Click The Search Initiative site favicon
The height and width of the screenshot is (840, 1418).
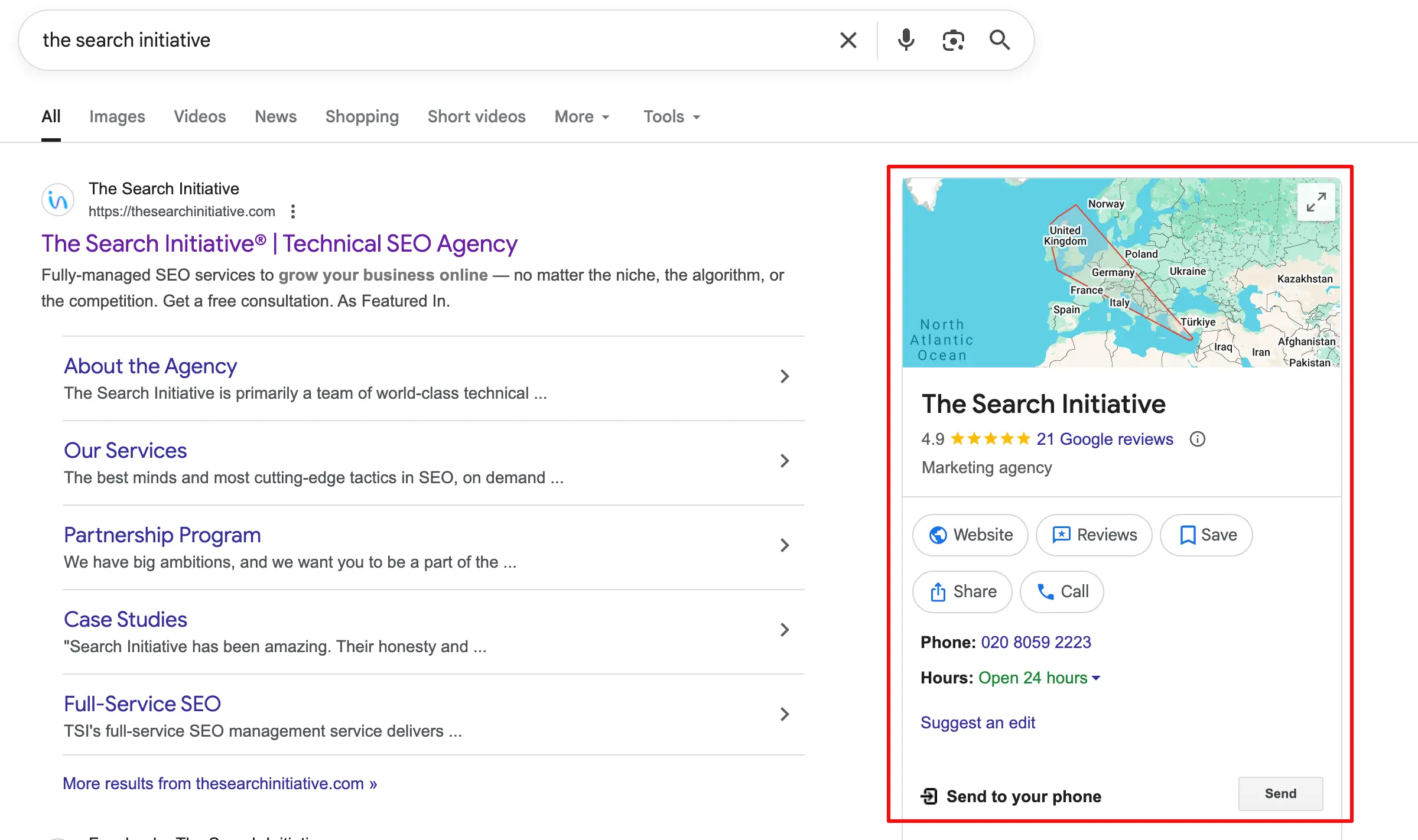[58, 200]
